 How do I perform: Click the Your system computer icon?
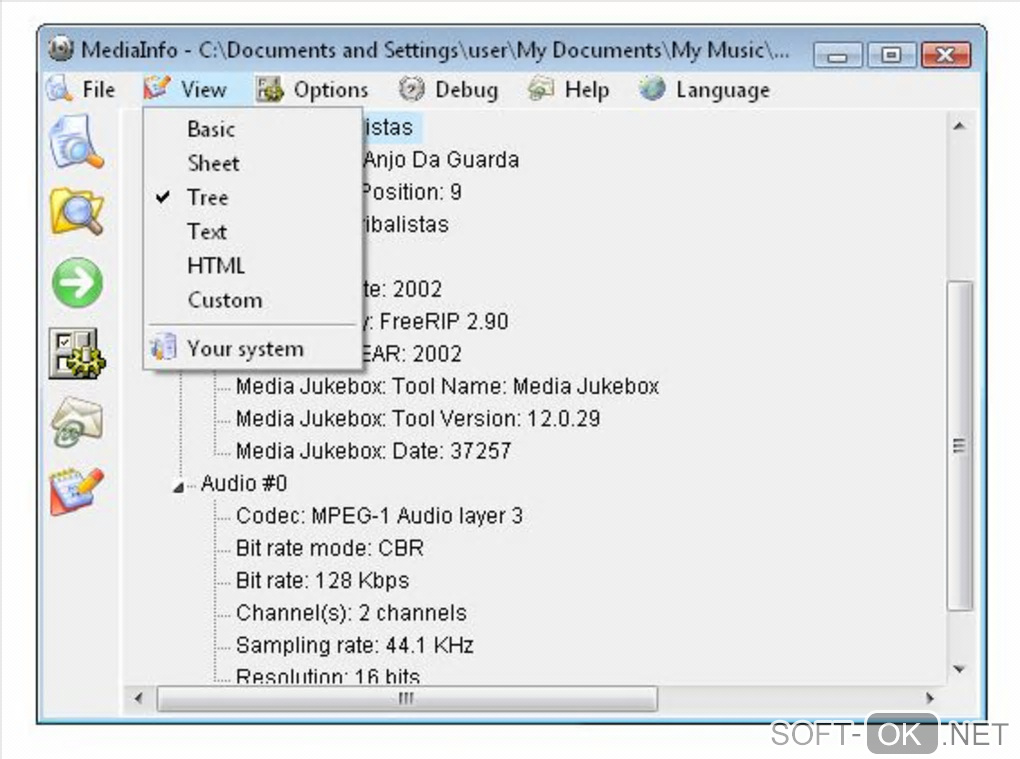163,347
